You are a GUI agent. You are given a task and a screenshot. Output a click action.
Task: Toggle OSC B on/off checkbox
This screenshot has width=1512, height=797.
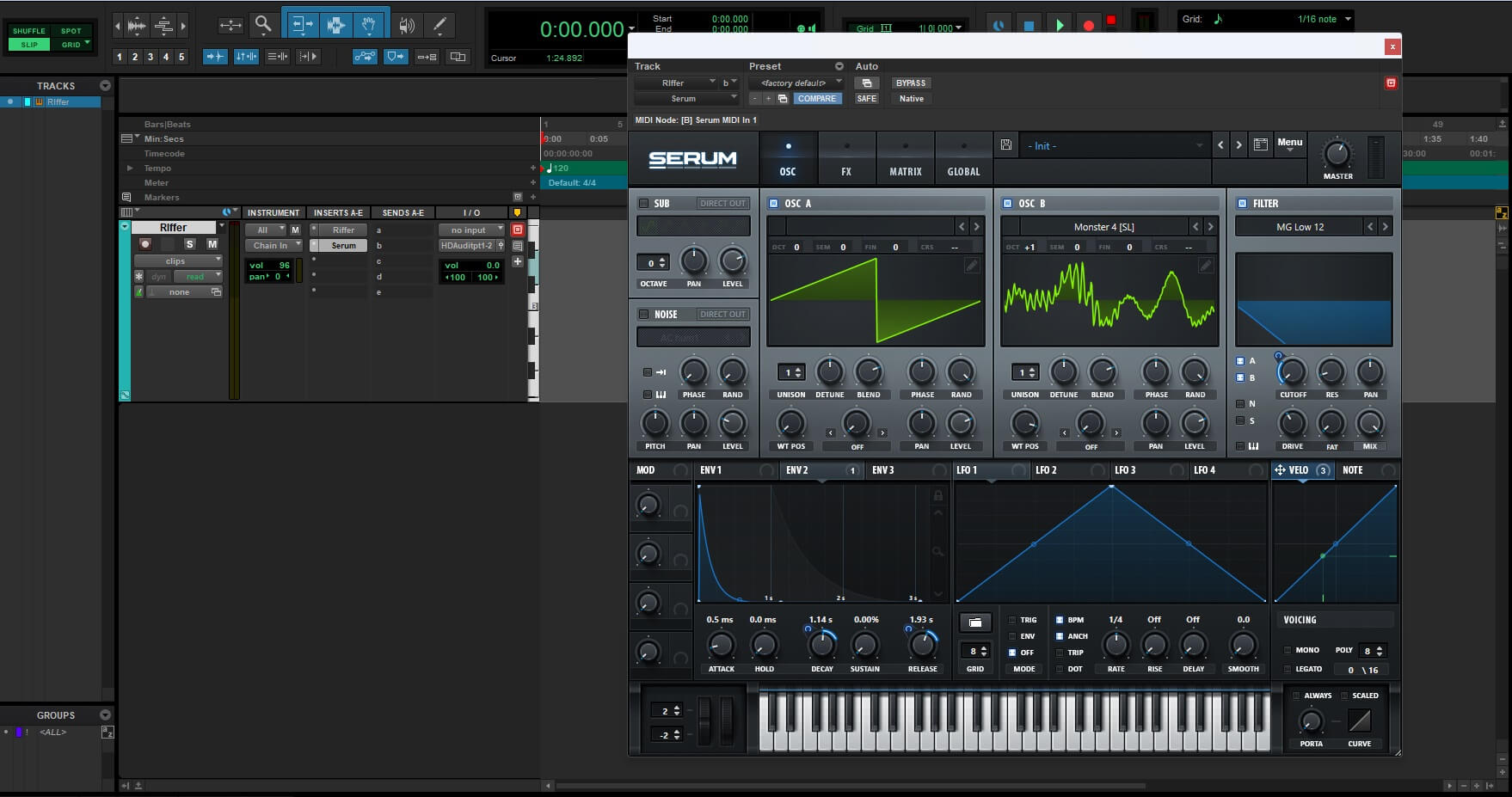[x=1007, y=204]
